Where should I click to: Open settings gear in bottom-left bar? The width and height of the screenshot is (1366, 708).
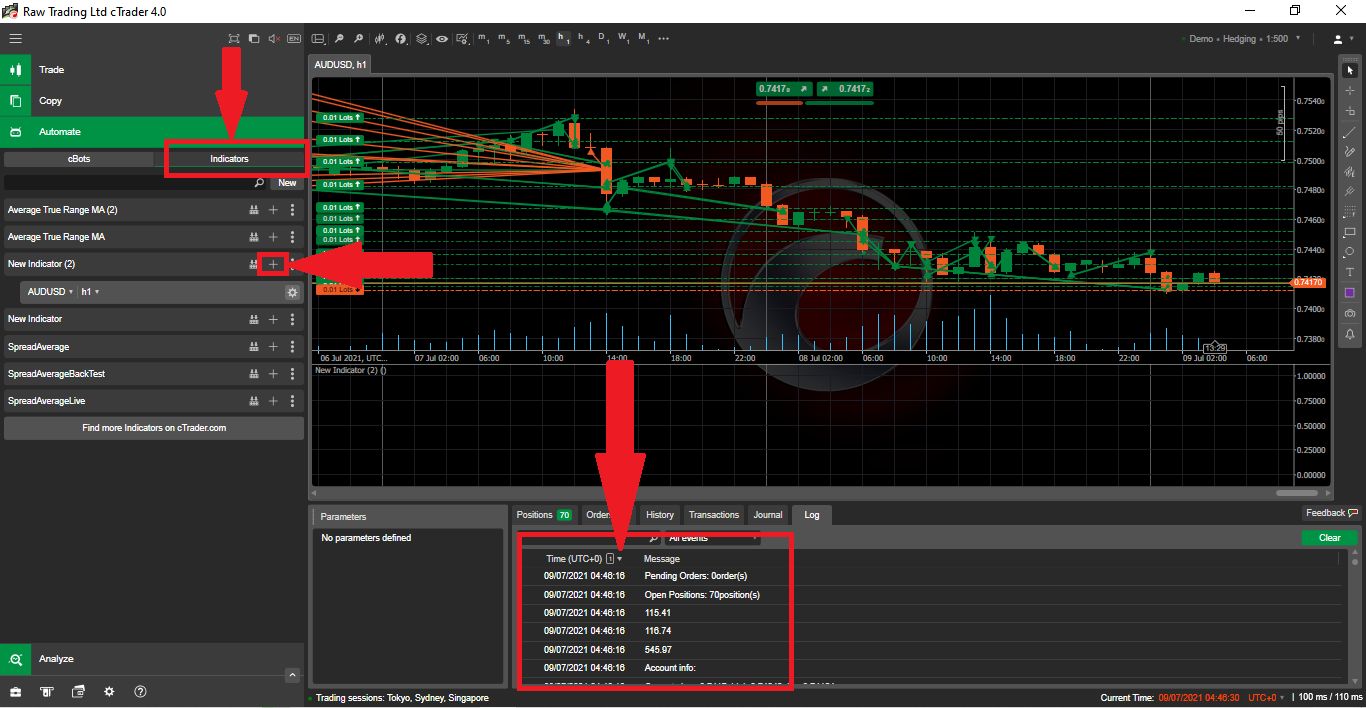click(109, 692)
